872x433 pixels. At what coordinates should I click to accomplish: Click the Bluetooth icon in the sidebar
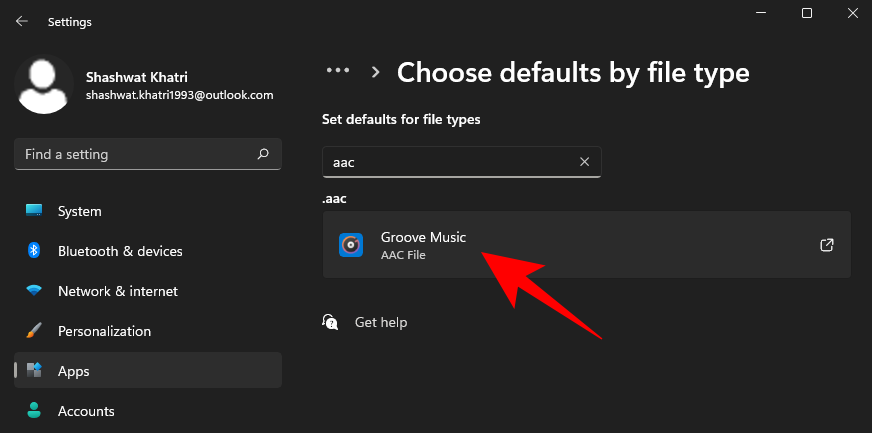(x=34, y=251)
